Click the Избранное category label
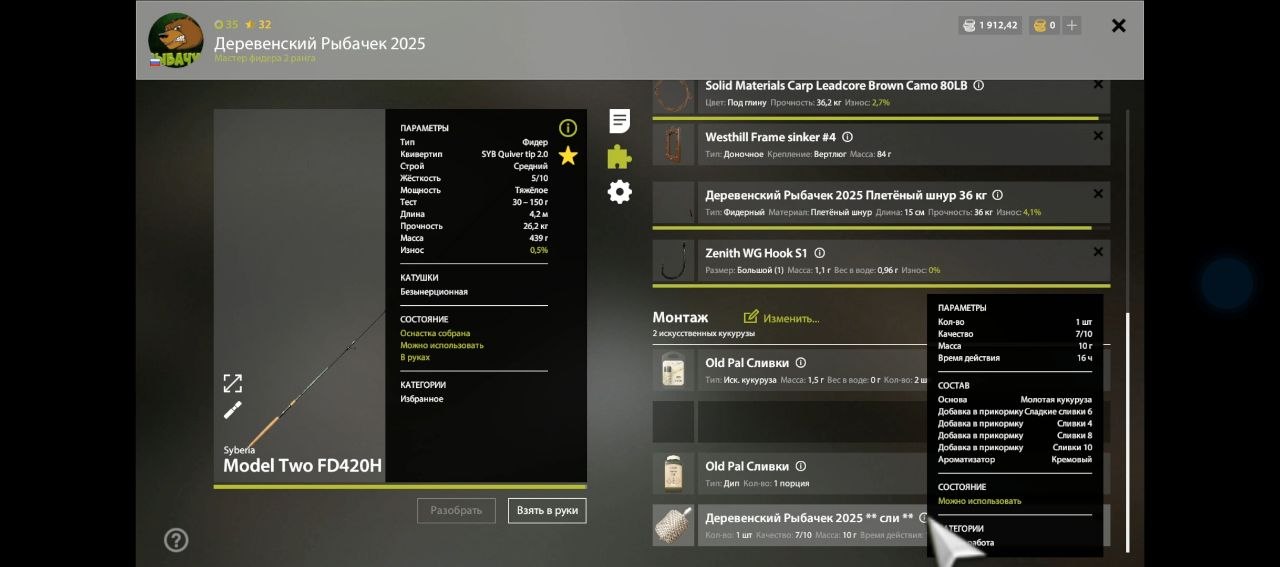Screen dimensions: 1280x567 (x=421, y=399)
